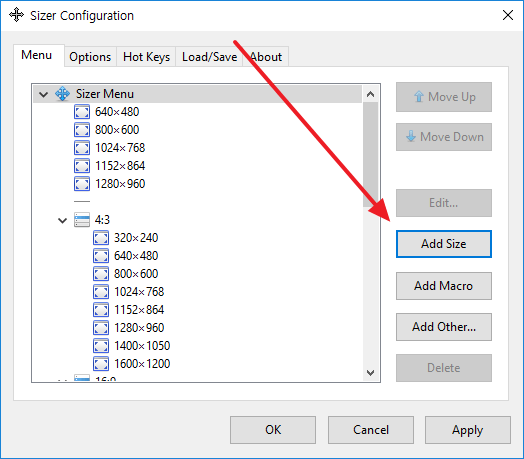Viewport: 524px width, 459px height.
Task: Open the About tab
Action: tap(266, 57)
